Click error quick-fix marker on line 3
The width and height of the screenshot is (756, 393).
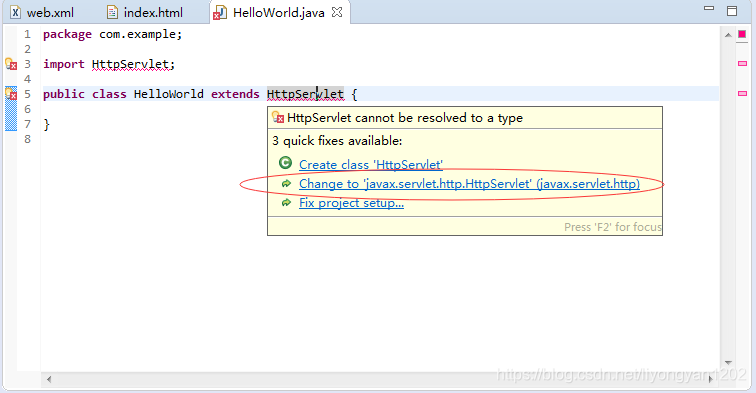click(11, 64)
